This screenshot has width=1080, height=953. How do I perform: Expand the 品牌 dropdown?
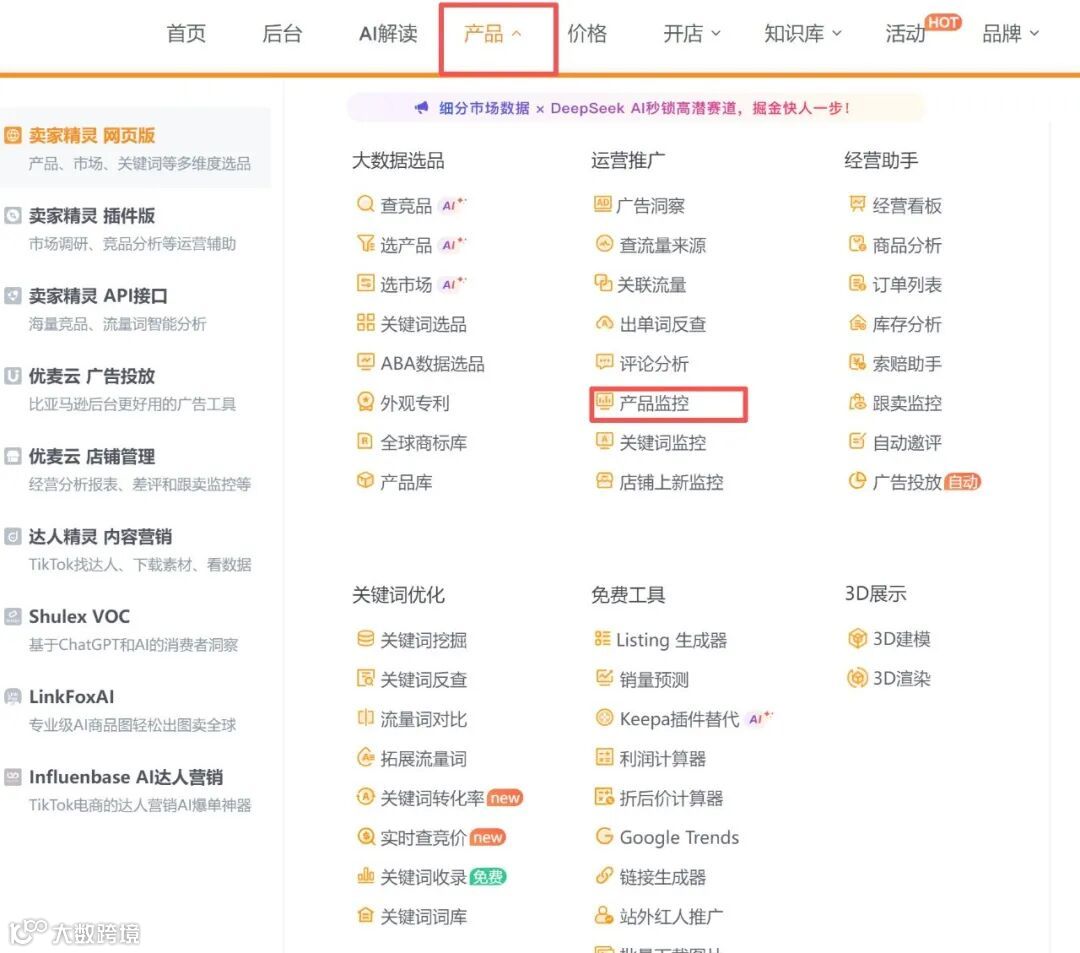1010,33
